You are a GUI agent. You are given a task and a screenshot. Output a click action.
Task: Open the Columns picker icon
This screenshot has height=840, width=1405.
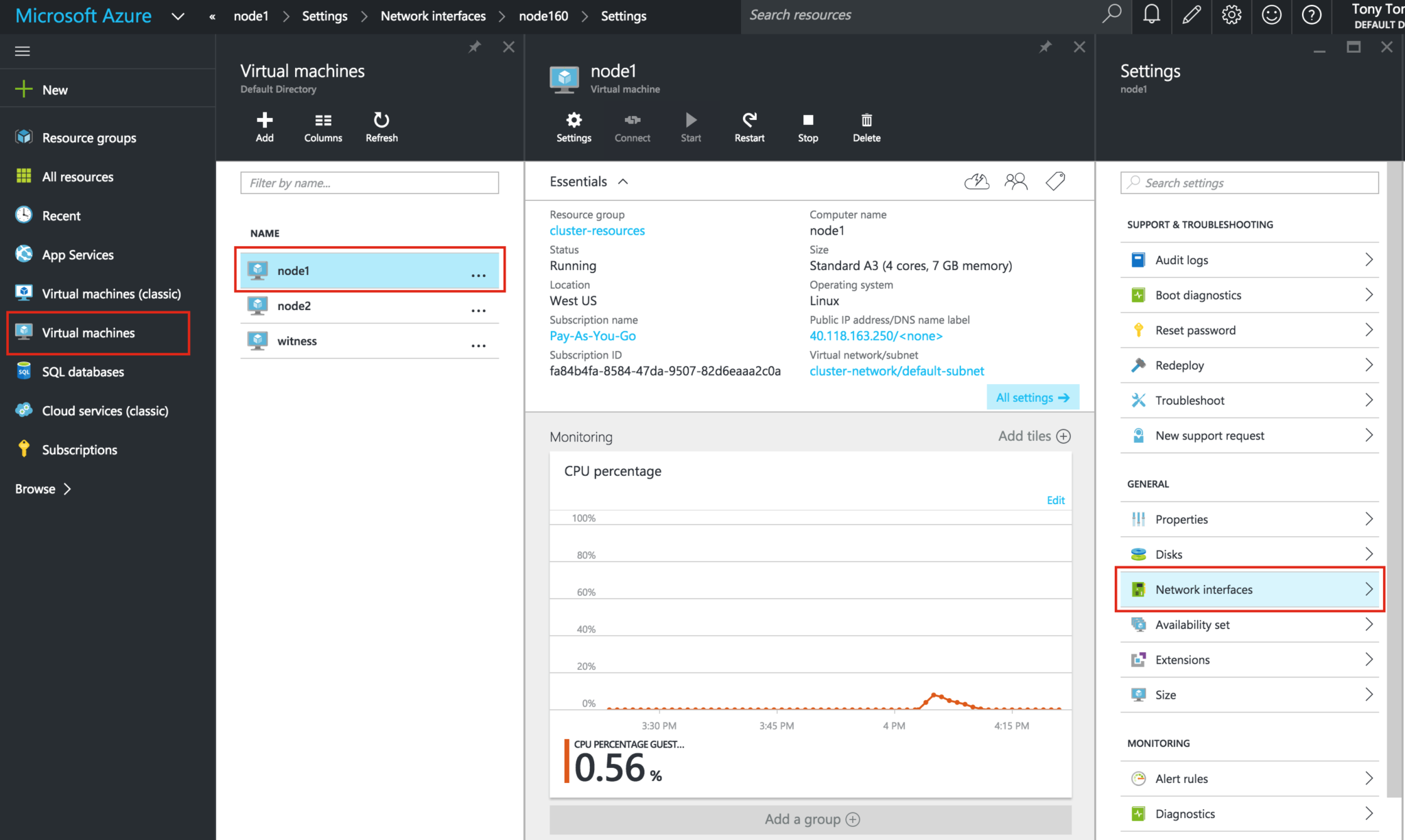pos(322,127)
